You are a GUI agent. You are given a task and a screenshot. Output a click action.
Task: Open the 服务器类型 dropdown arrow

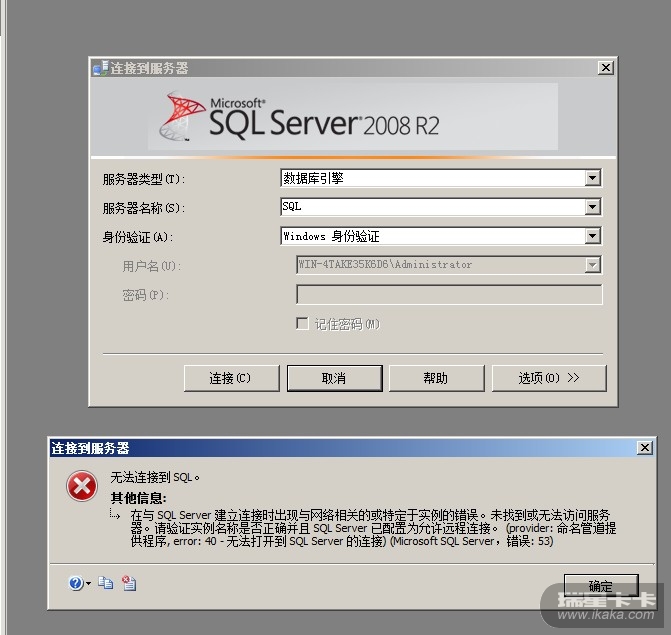click(x=592, y=178)
